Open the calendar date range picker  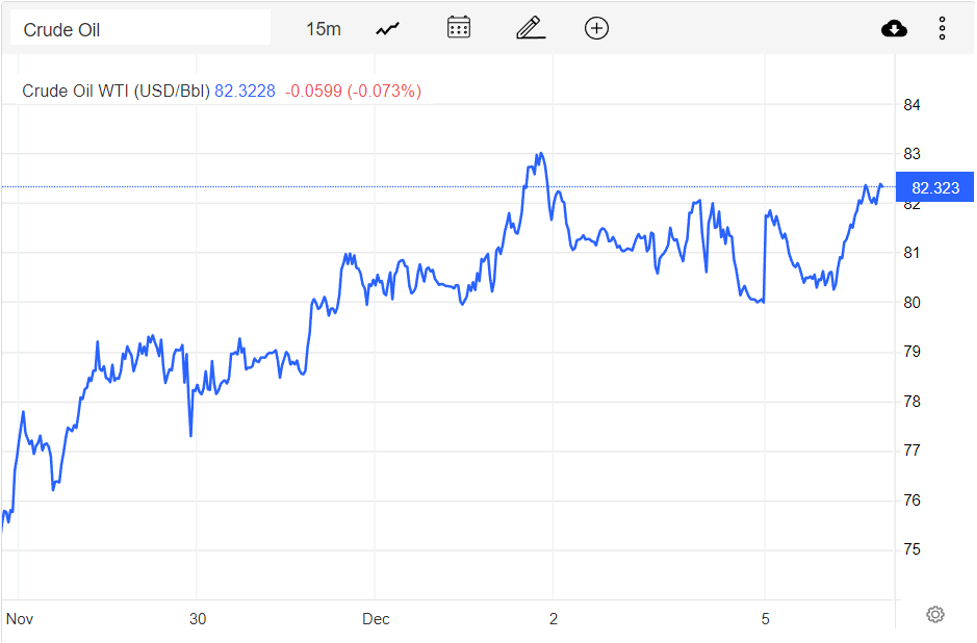coord(459,28)
